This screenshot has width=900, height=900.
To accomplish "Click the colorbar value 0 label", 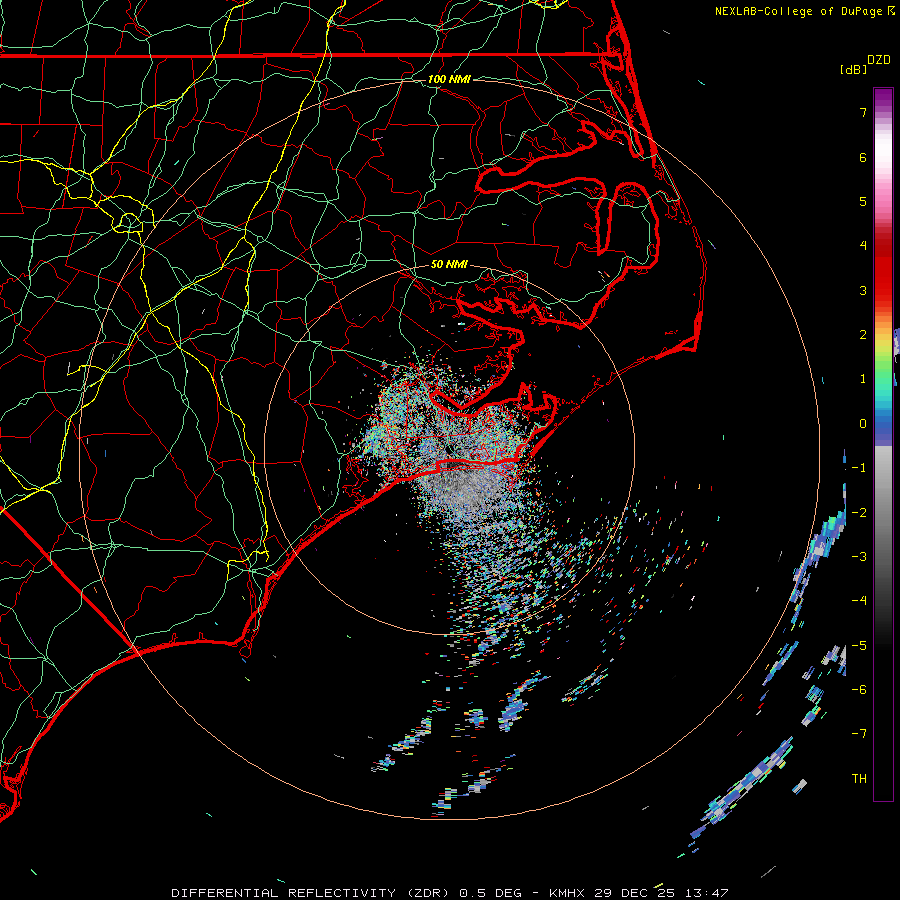I will pyautogui.click(x=863, y=424).
